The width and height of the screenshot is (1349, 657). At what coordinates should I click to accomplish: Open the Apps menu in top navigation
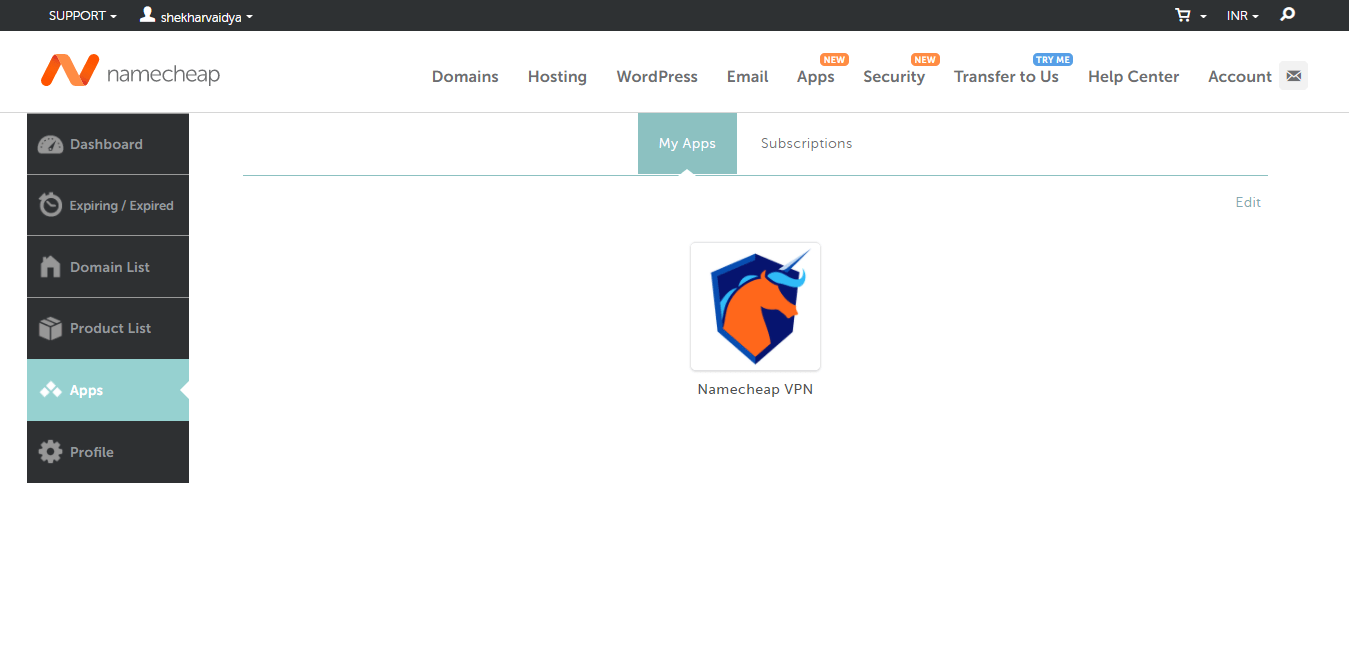pyautogui.click(x=816, y=76)
